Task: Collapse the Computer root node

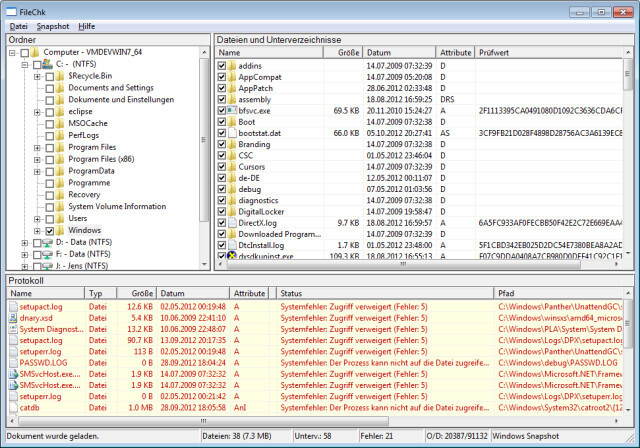Action: click(x=12, y=53)
